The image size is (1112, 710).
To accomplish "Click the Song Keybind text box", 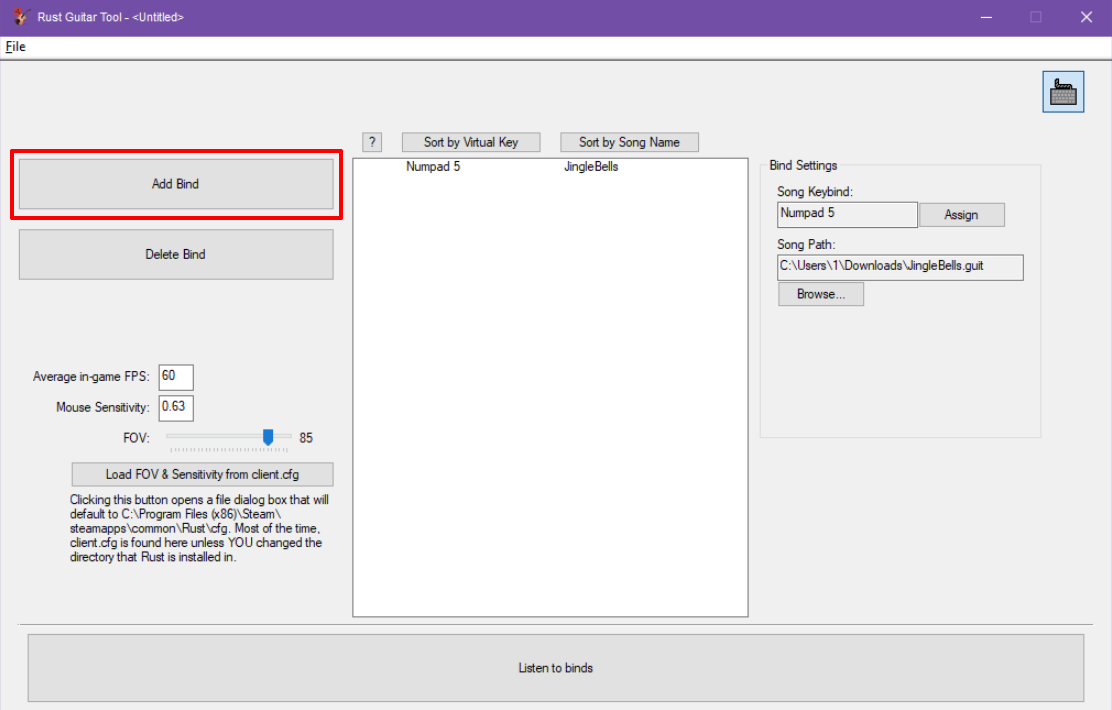I will pyautogui.click(x=846, y=214).
